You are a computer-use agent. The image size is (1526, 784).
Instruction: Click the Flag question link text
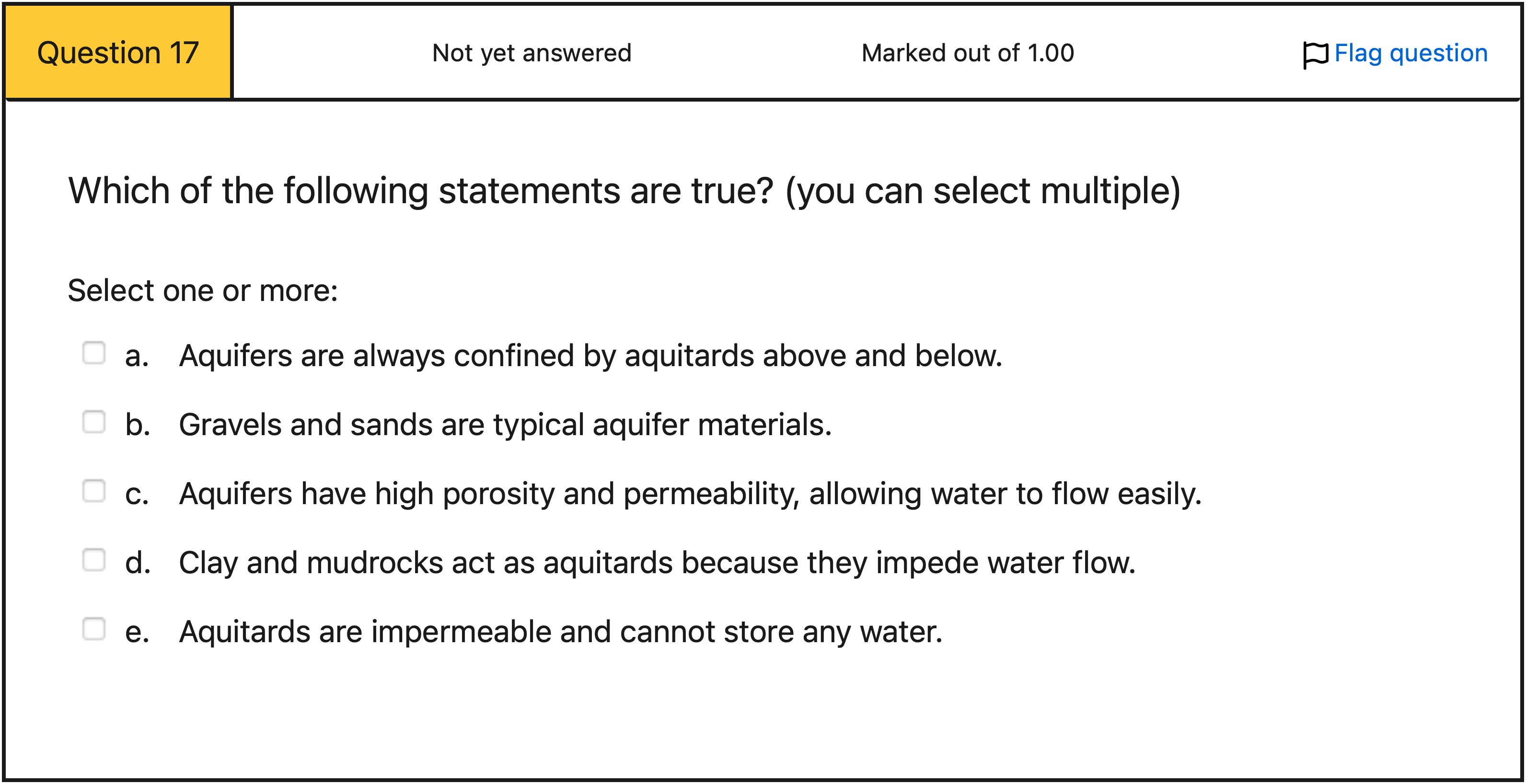(x=1410, y=53)
